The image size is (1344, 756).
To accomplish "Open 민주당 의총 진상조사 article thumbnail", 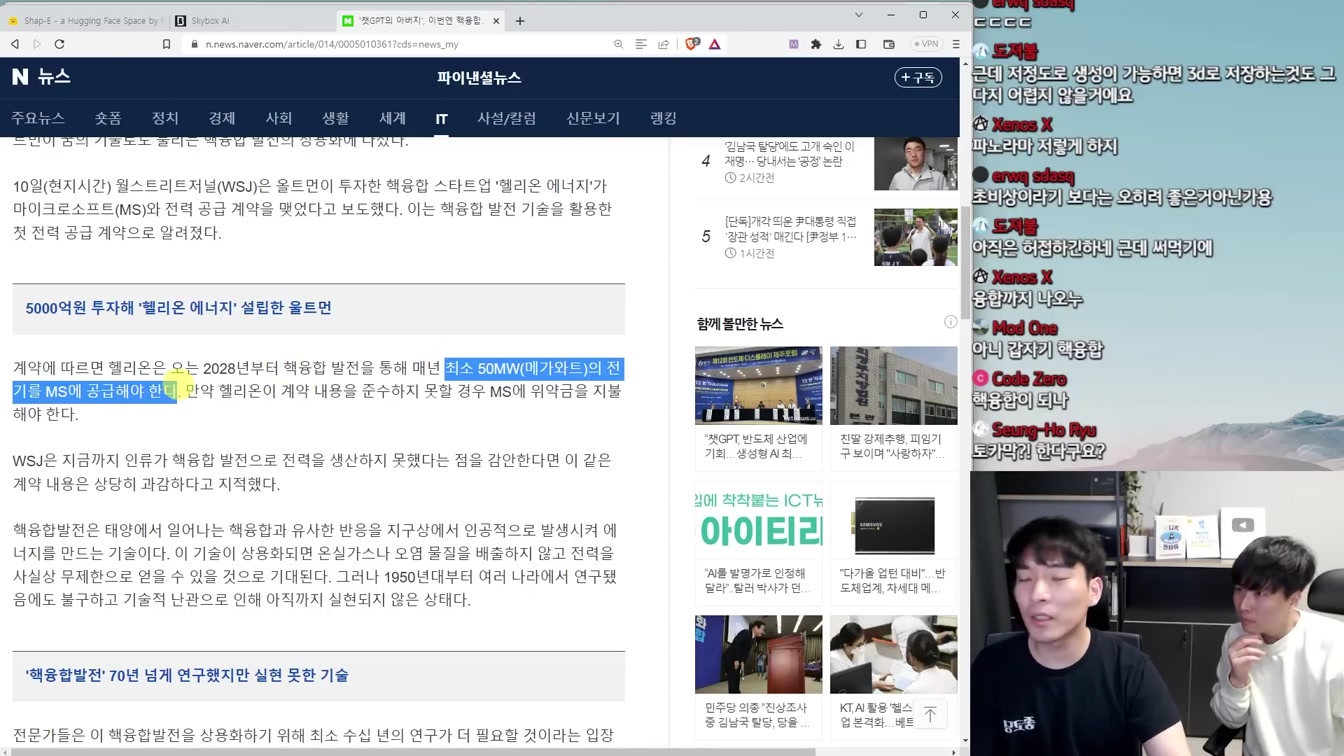I will click(758, 655).
